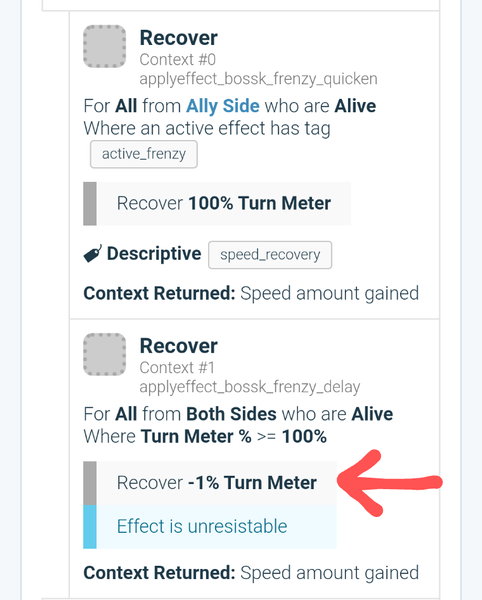The height and width of the screenshot is (600, 482).
Task: Open the Ally Side link
Action: 223,106
